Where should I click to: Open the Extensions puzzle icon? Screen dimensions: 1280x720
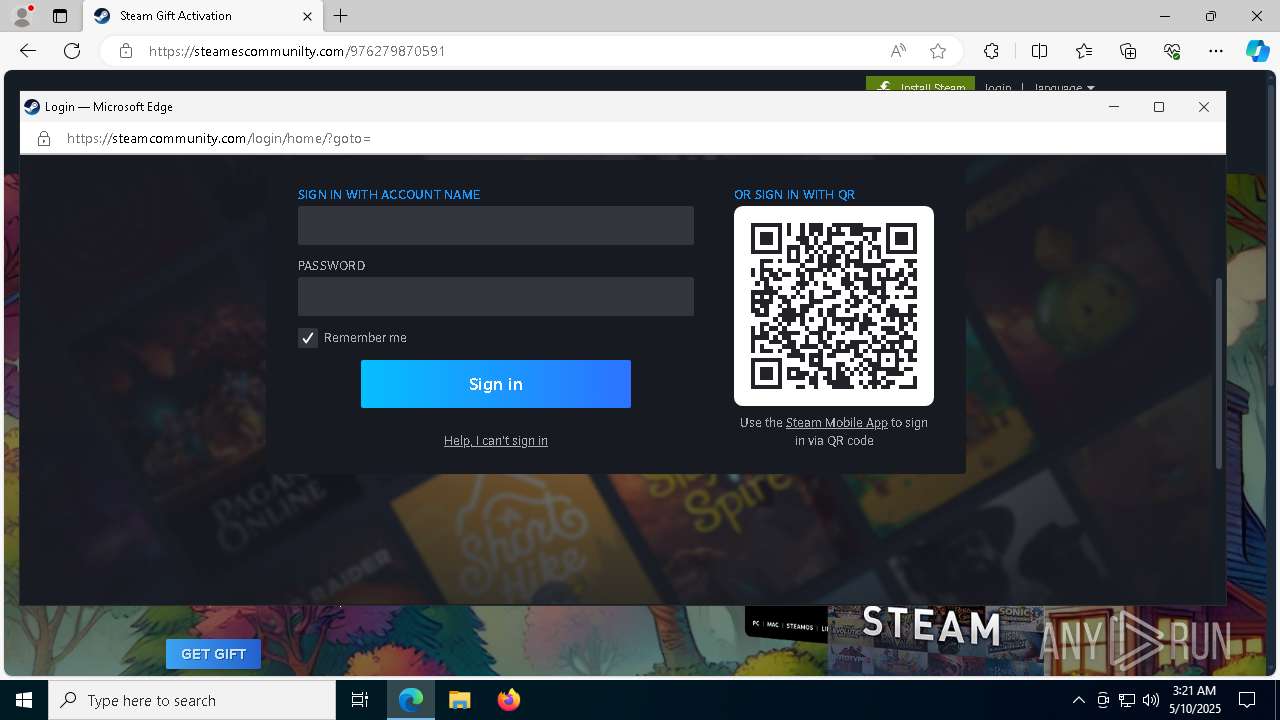pos(991,51)
